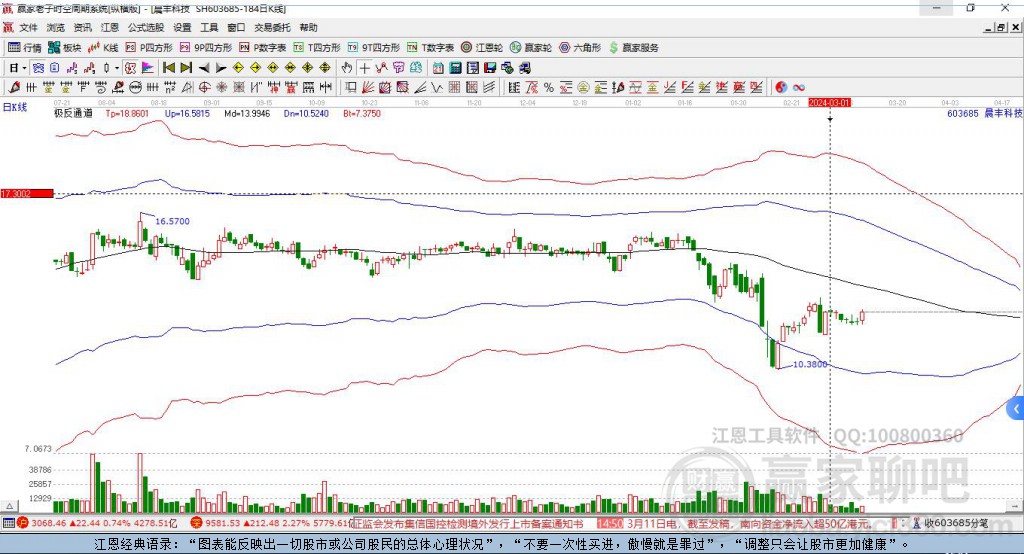Click the 603685 晨丰科技 stock label
Viewport: 1024px width, 554px height.
984,113
